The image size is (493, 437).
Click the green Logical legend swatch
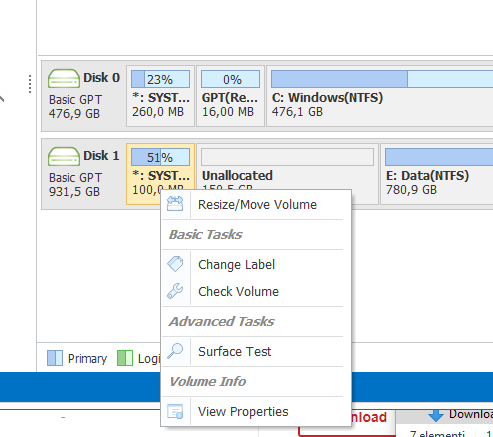125,358
